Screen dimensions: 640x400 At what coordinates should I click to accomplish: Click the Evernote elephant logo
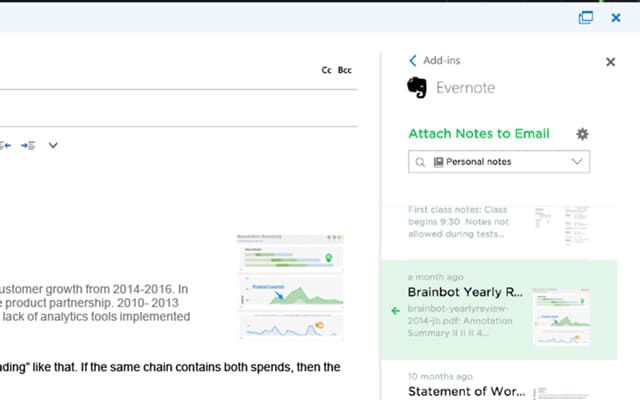coord(417,87)
